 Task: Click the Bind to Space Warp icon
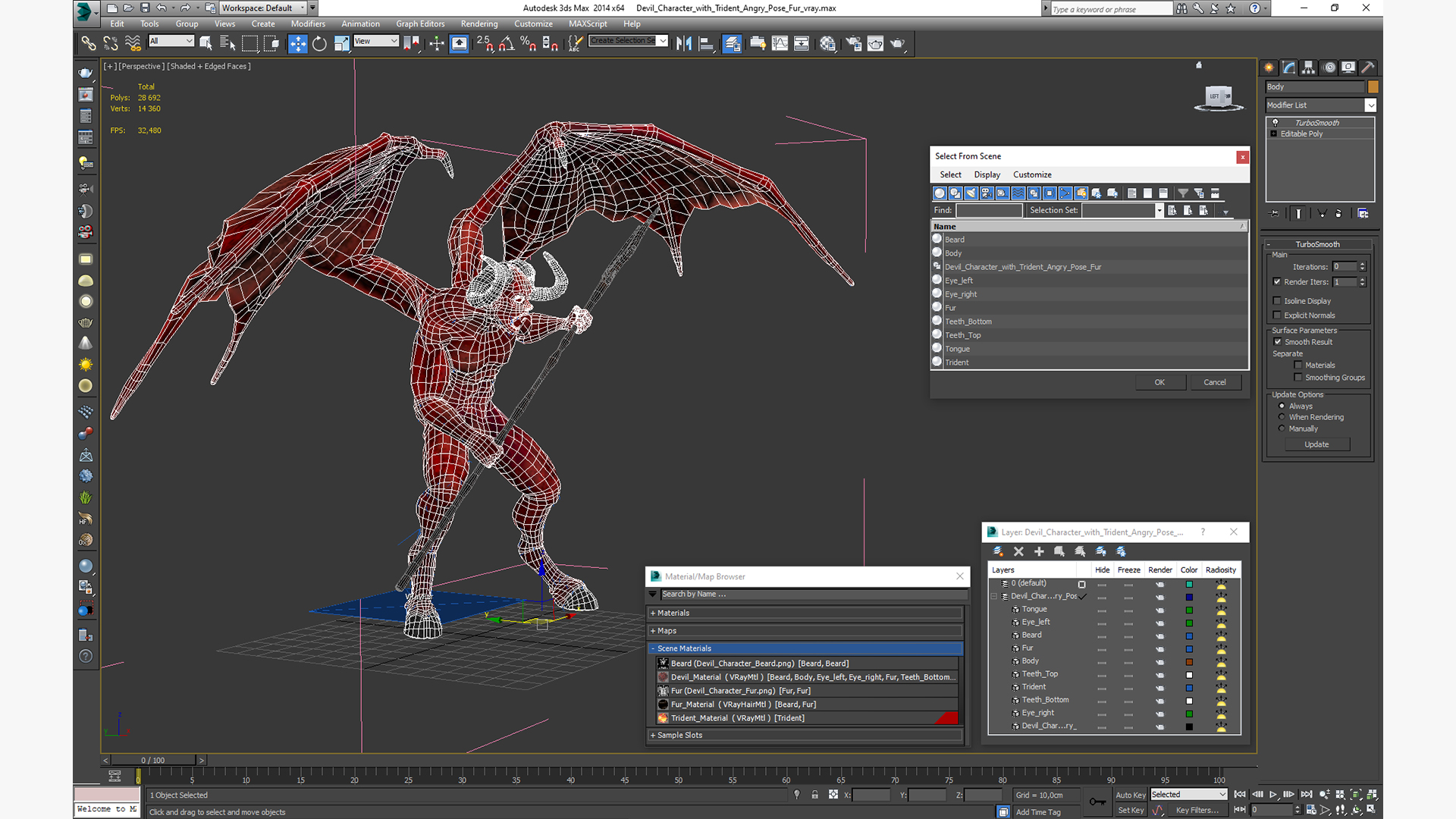coord(133,43)
